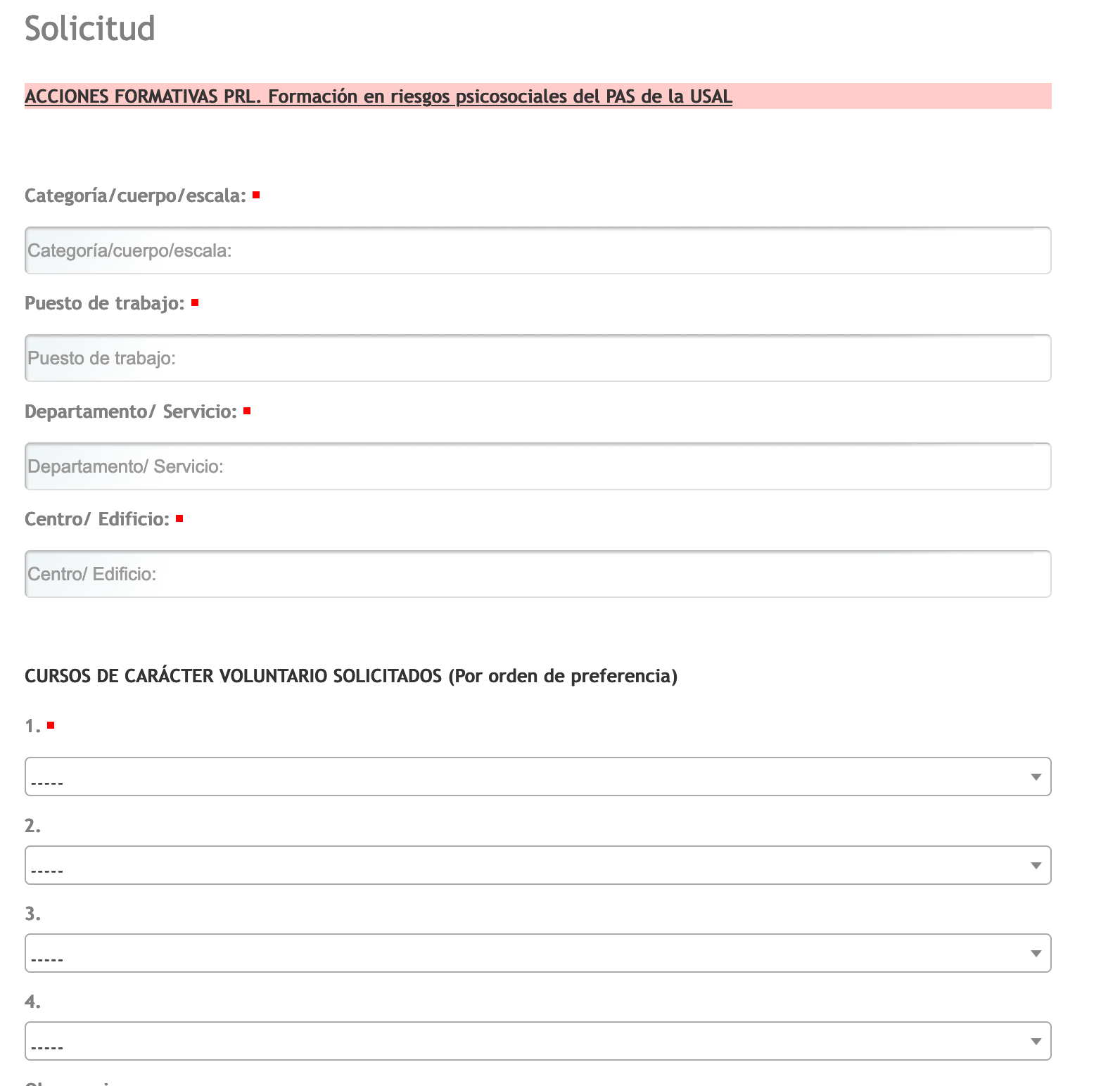The width and height of the screenshot is (1120, 1086).
Task: Click the Puesto de trabajo label
Action: [x=104, y=303]
